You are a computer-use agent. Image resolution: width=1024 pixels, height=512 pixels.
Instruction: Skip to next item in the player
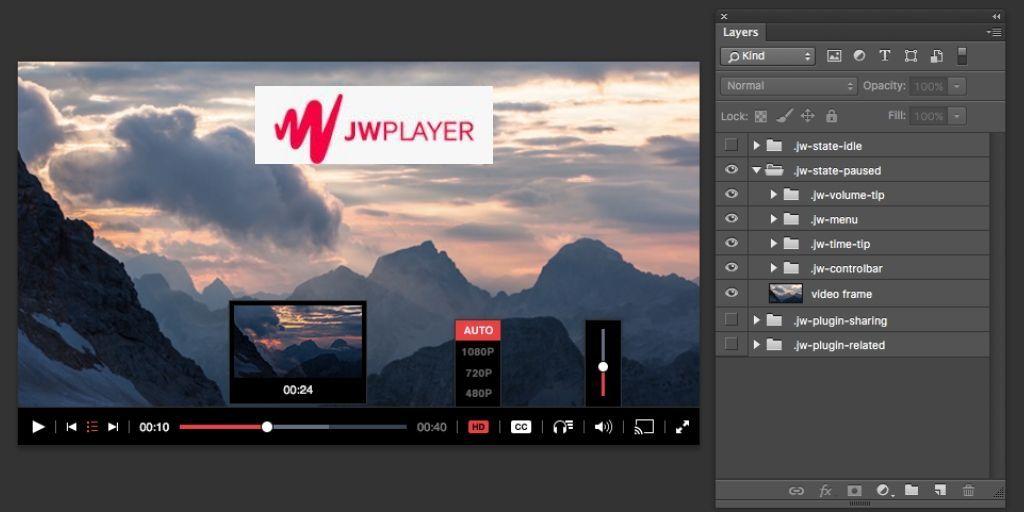pyautogui.click(x=113, y=427)
